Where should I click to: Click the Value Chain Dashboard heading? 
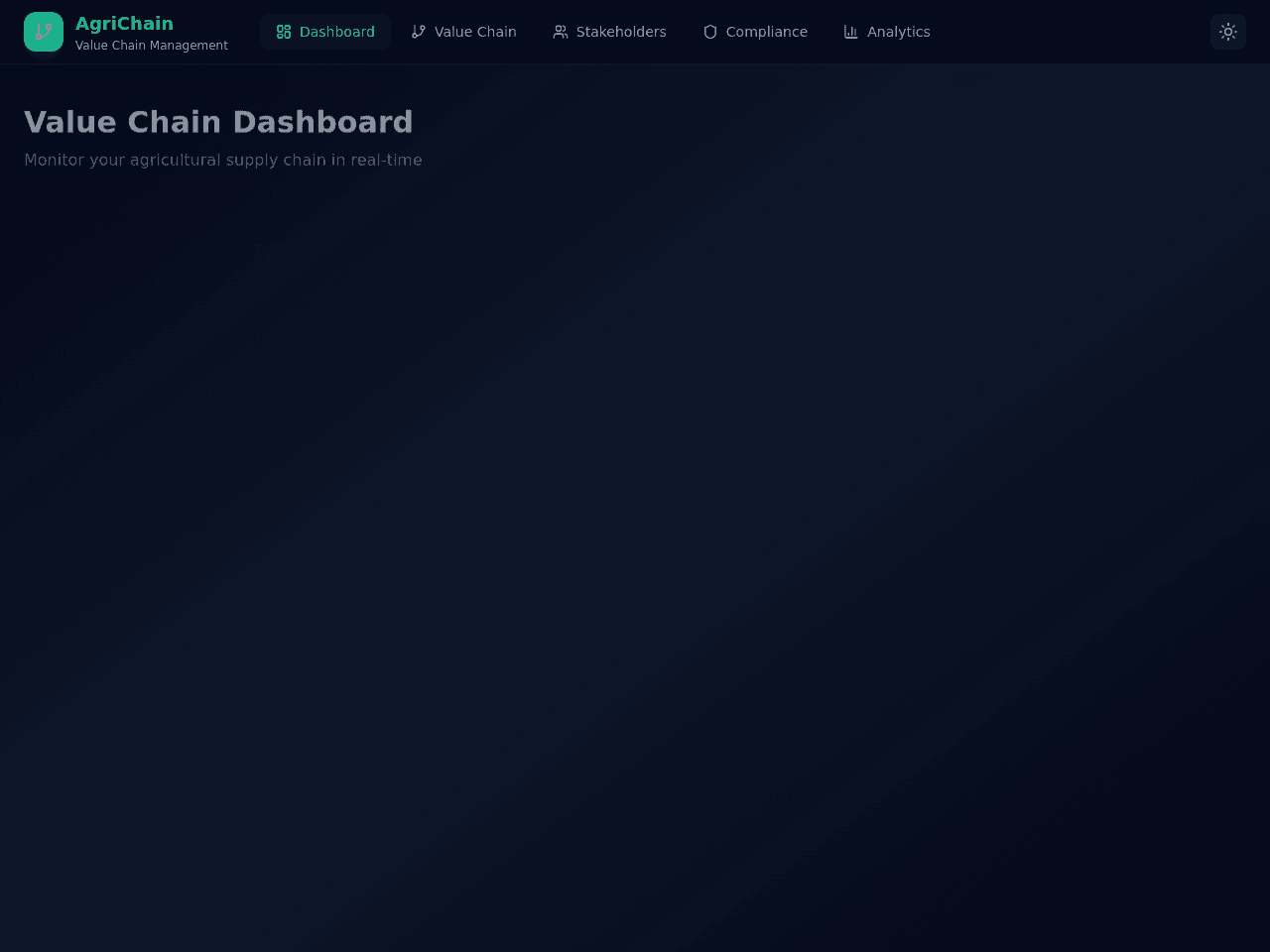click(218, 122)
